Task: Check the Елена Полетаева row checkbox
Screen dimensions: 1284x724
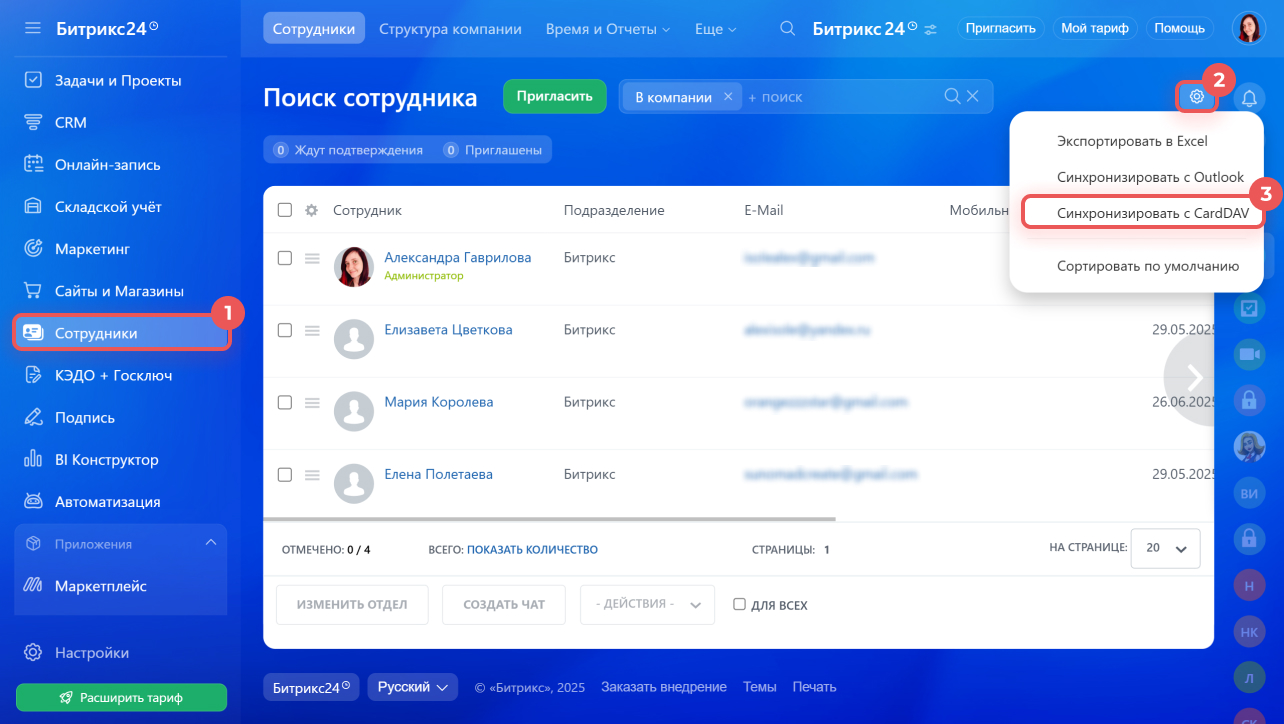Action: coord(285,474)
